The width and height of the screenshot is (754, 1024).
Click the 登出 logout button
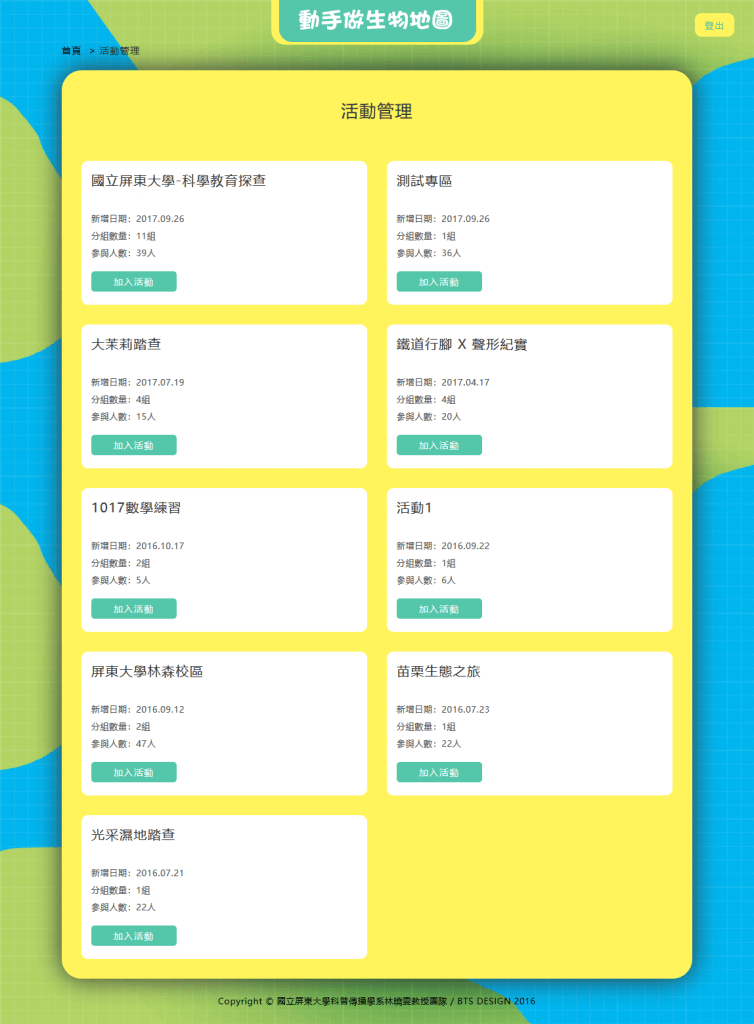click(714, 25)
